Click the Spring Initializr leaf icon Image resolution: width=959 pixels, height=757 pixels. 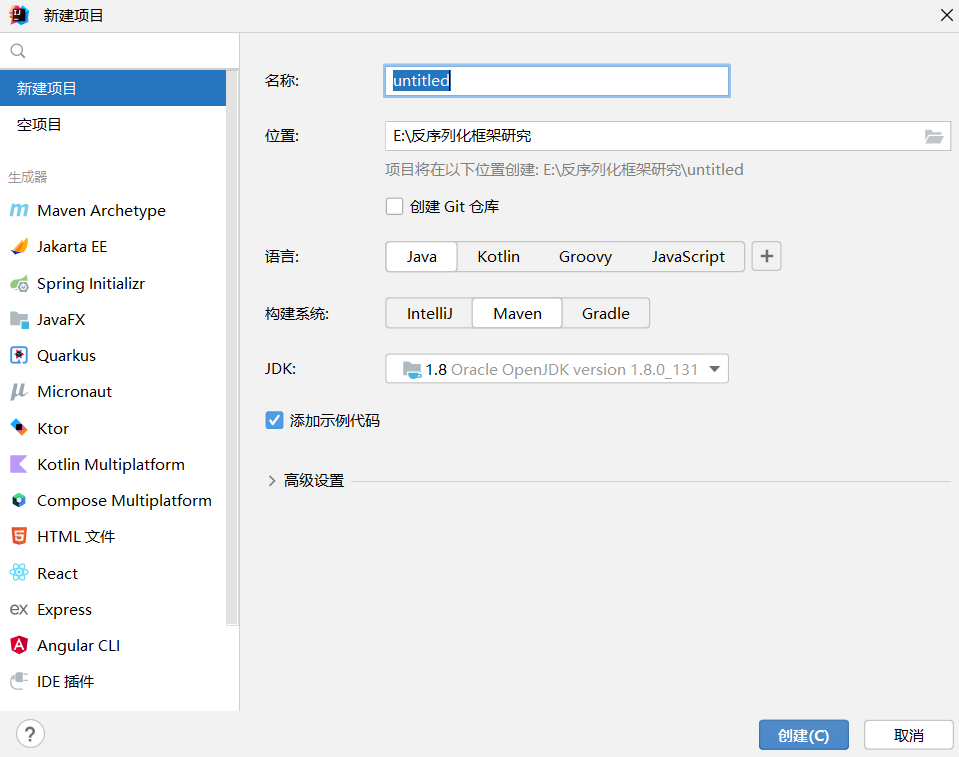pos(19,284)
